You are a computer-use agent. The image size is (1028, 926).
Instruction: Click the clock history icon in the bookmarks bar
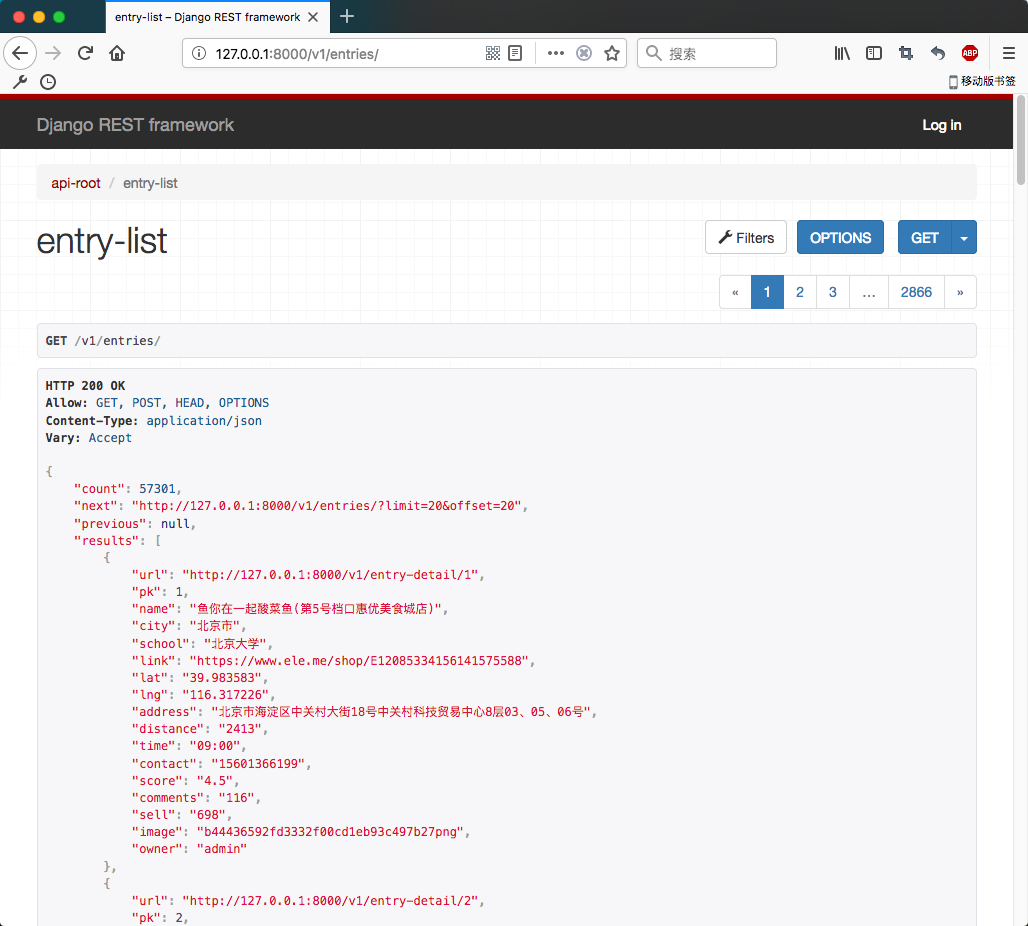pyautogui.click(x=48, y=82)
